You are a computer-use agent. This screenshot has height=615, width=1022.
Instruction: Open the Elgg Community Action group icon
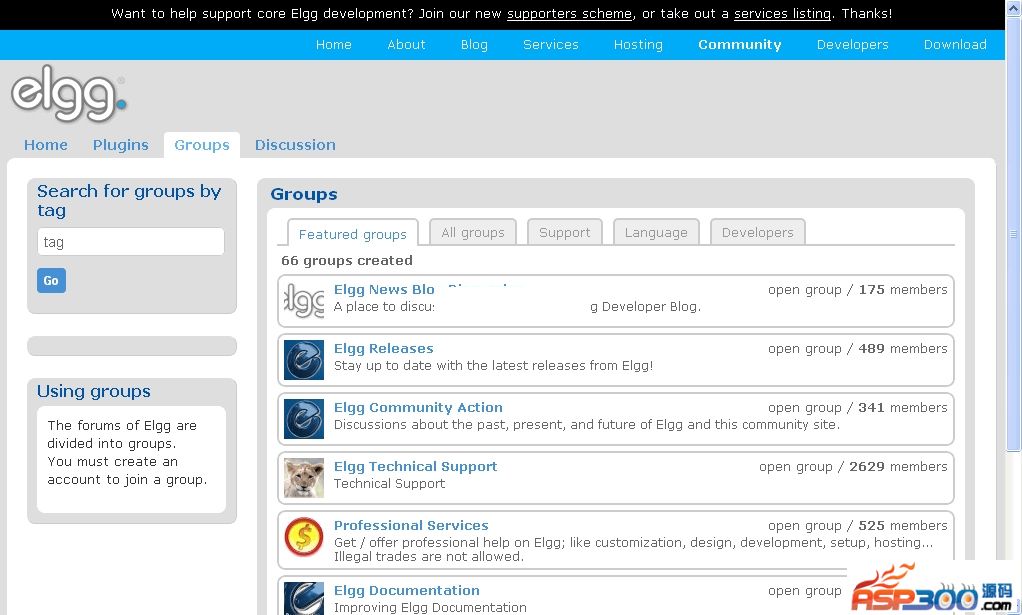pyautogui.click(x=304, y=419)
